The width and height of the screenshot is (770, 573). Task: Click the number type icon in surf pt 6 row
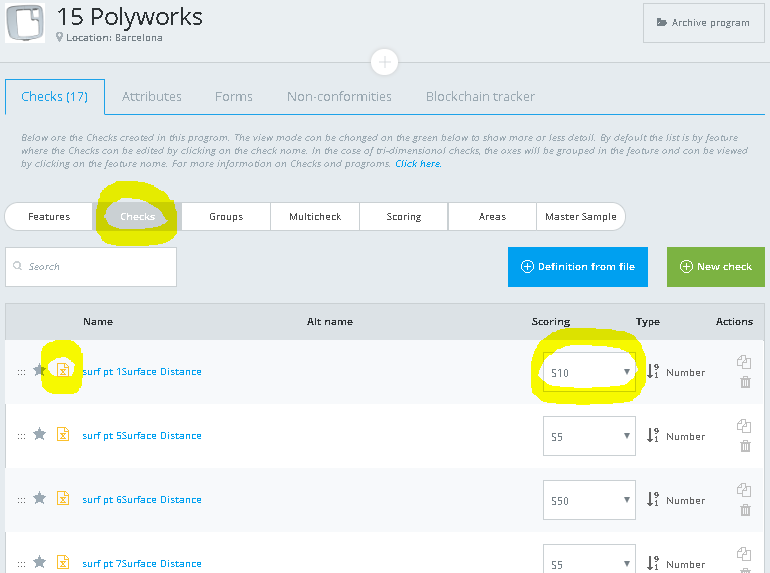point(653,499)
